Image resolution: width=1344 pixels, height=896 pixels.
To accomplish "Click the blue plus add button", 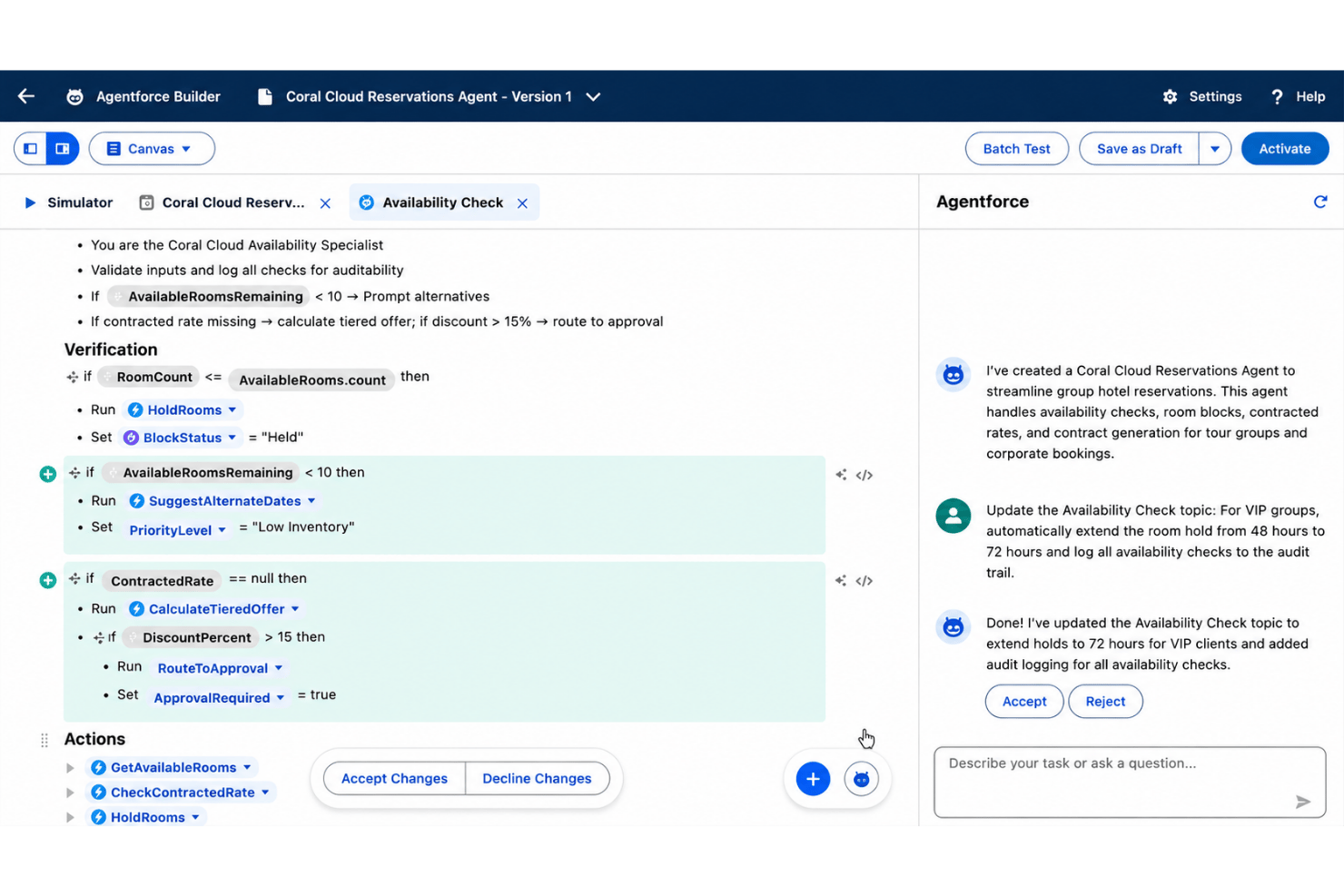I will click(x=813, y=779).
